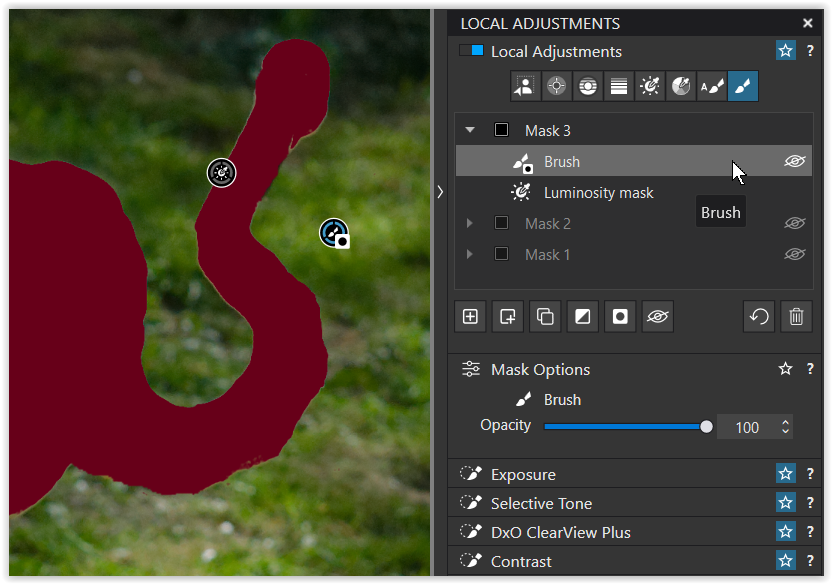832x584 pixels.
Task: Select the Control Line tool
Action: point(587,87)
